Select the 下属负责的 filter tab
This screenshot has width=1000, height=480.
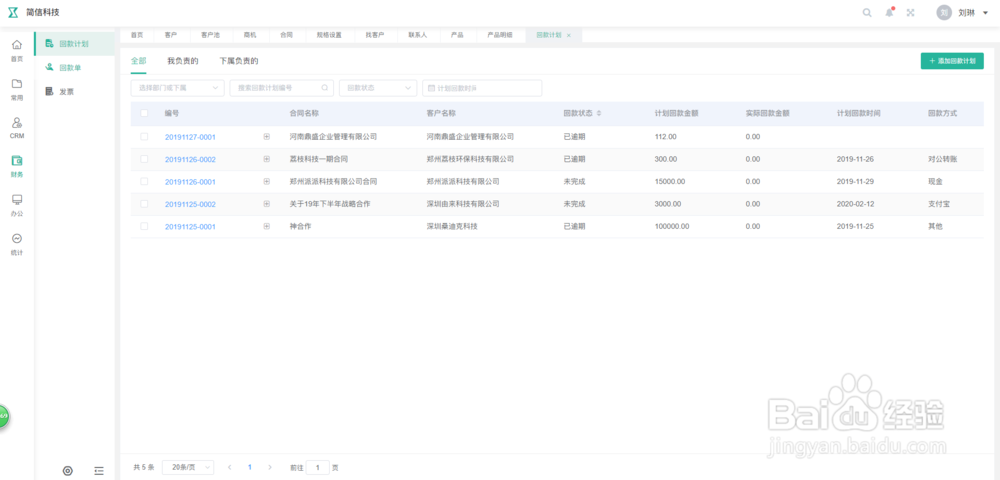pyautogui.click(x=239, y=61)
